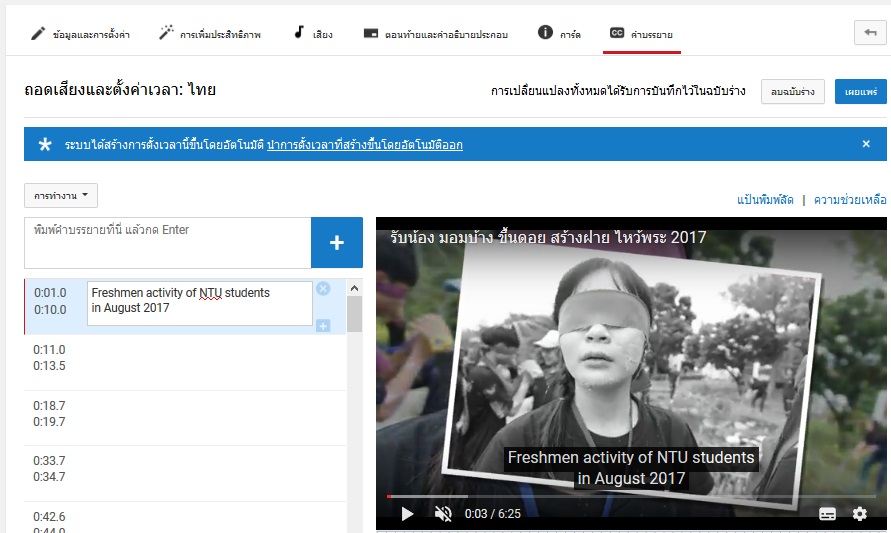Image resolution: width=891 pixels, height=533 pixels.
Task: Play the video in the player
Action: click(407, 514)
